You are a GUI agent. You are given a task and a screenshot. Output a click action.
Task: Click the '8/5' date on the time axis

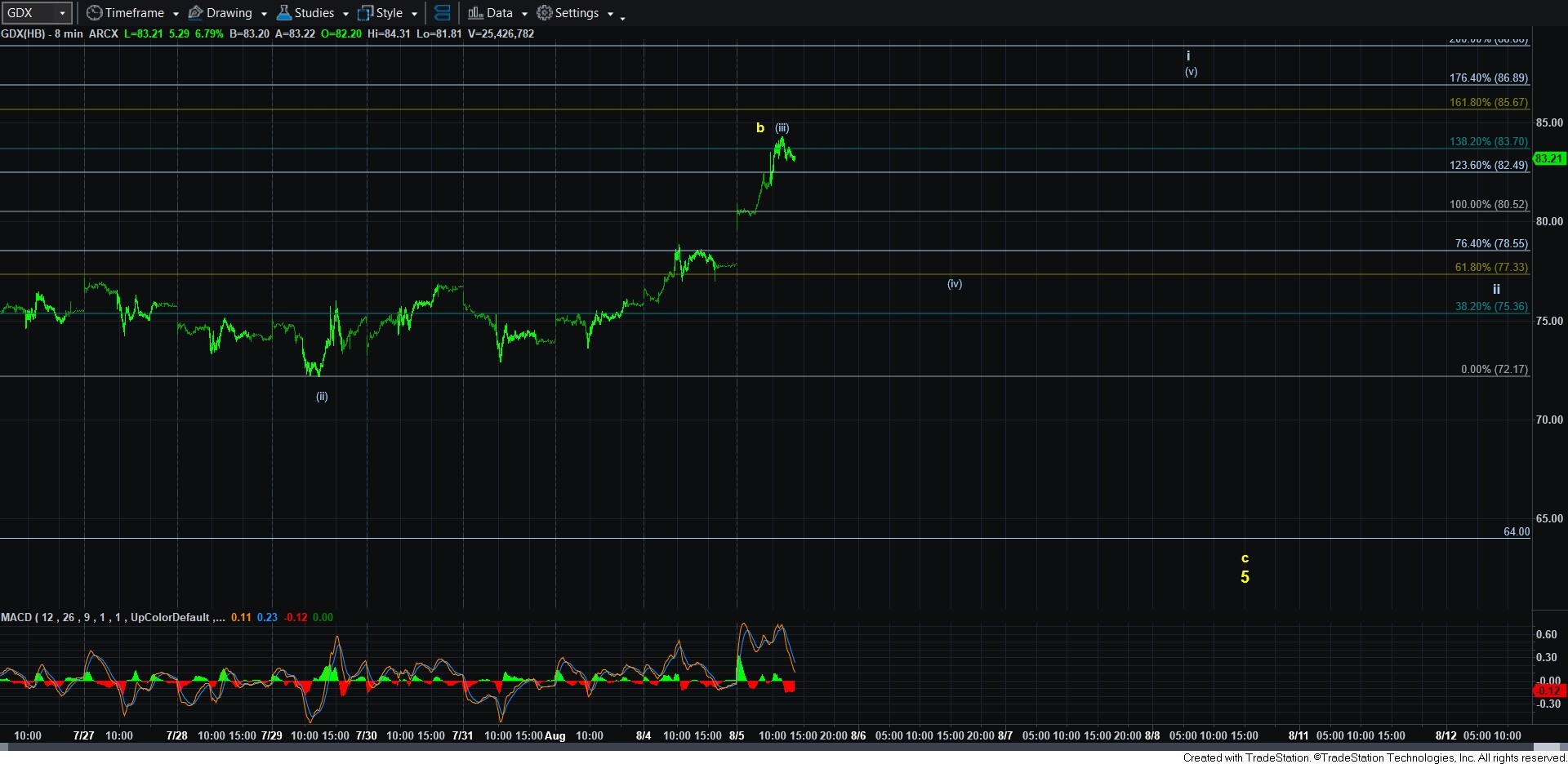pos(737,735)
